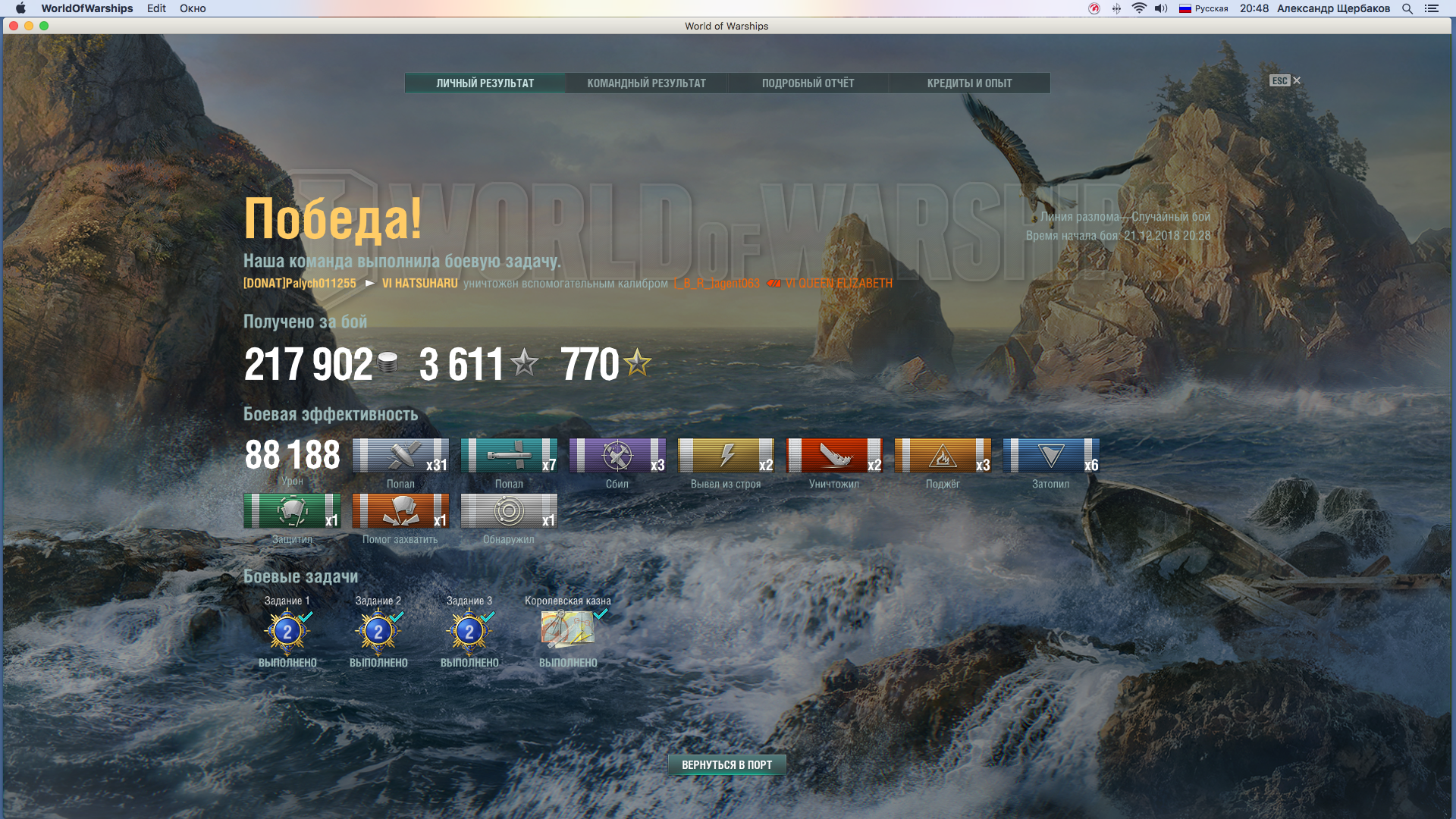Click torpedo hits ribbon x7

point(509,456)
